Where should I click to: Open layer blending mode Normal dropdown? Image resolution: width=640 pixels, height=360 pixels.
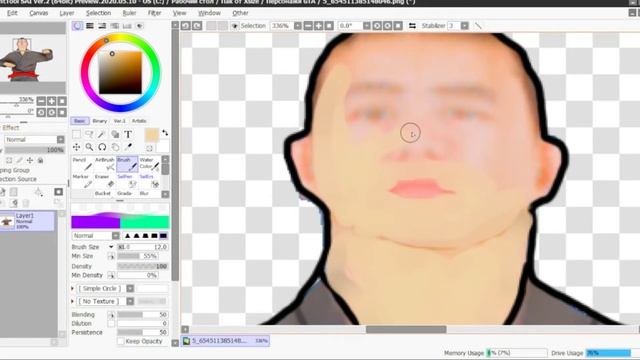point(60,140)
